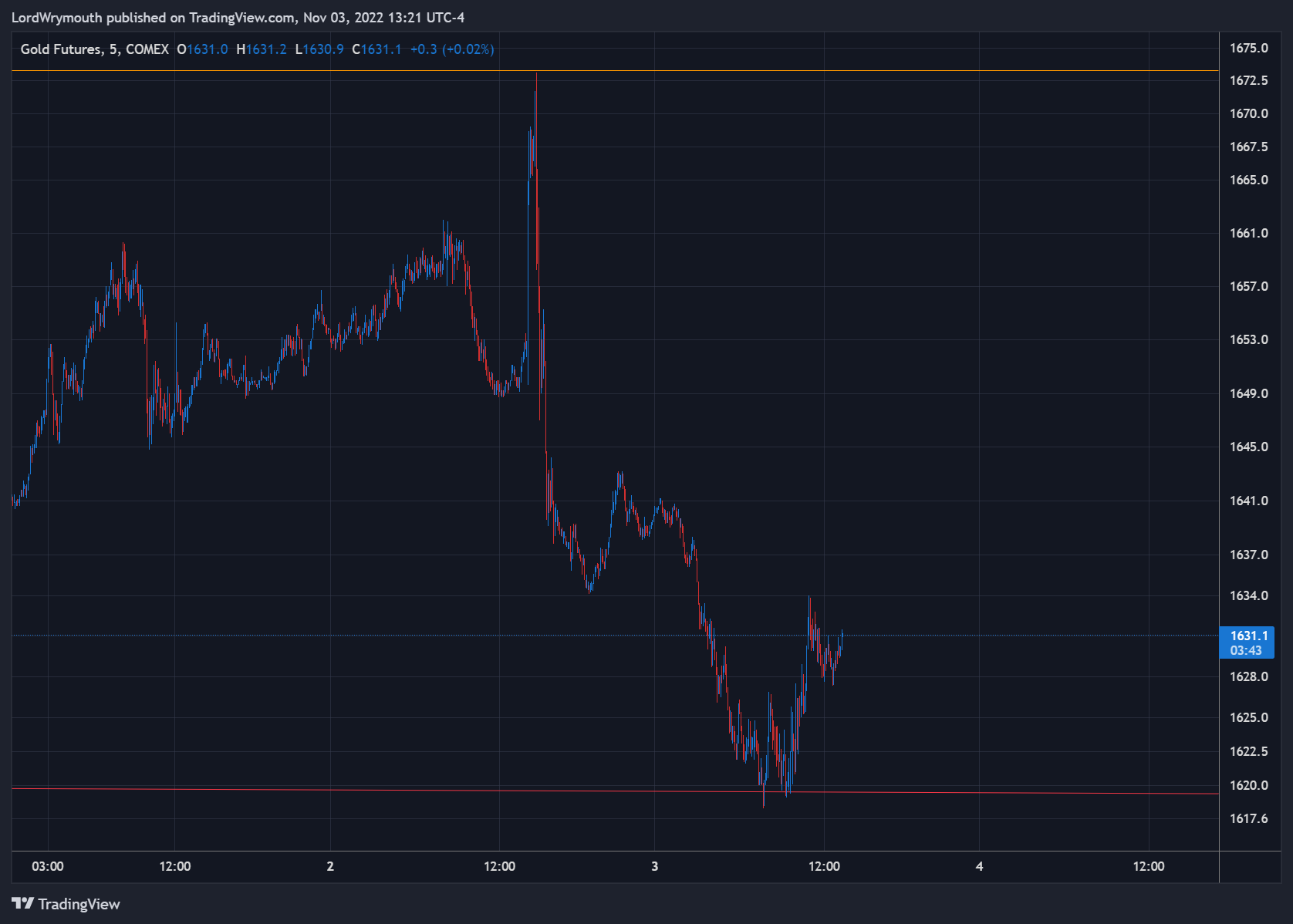Viewport: 1293px width, 924px height.
Task: Click the 1637.0 price axis label
Action: coord(1248,555)
